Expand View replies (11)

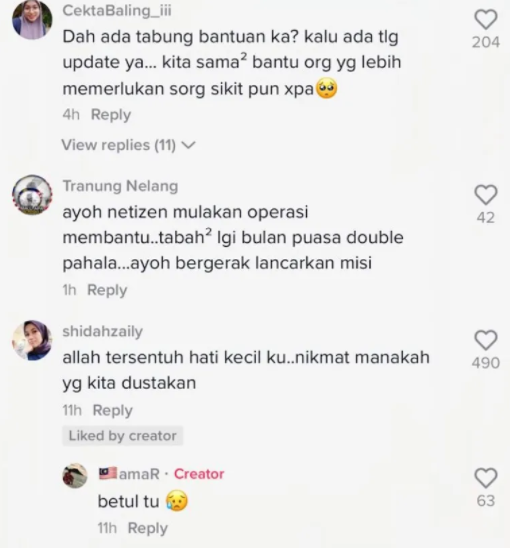coord(128,145)
